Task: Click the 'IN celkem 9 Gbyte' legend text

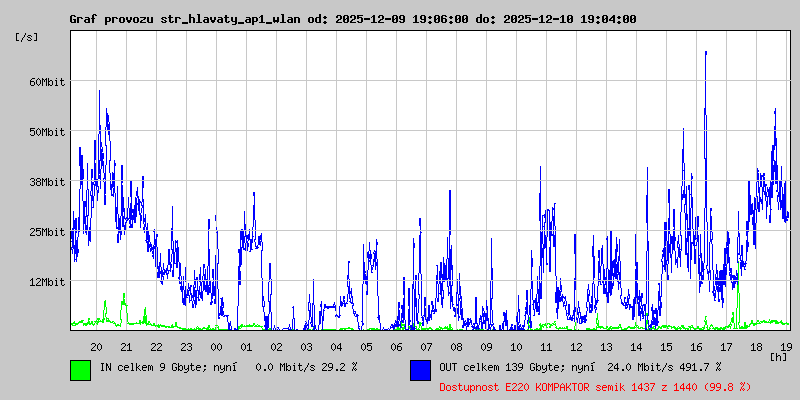Action: [153, 367]
